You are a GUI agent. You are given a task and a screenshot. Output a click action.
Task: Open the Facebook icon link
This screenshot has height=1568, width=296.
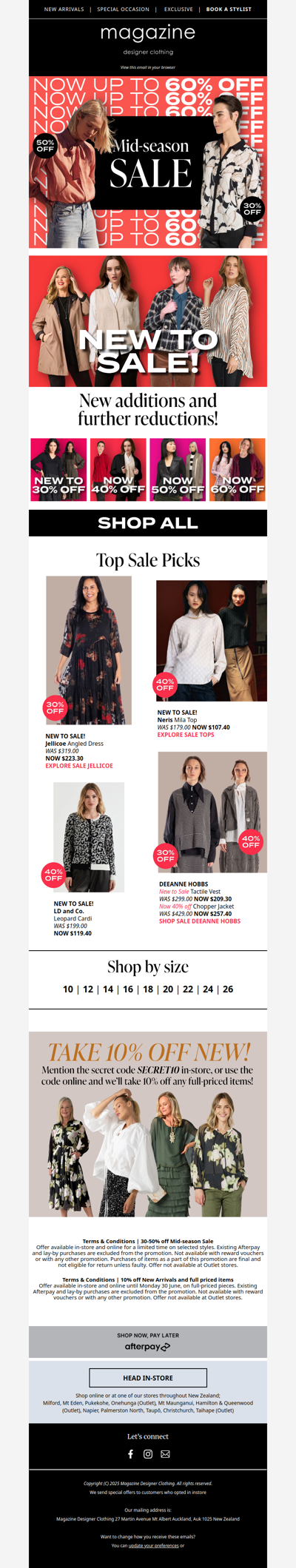[x=131, y=1454]
